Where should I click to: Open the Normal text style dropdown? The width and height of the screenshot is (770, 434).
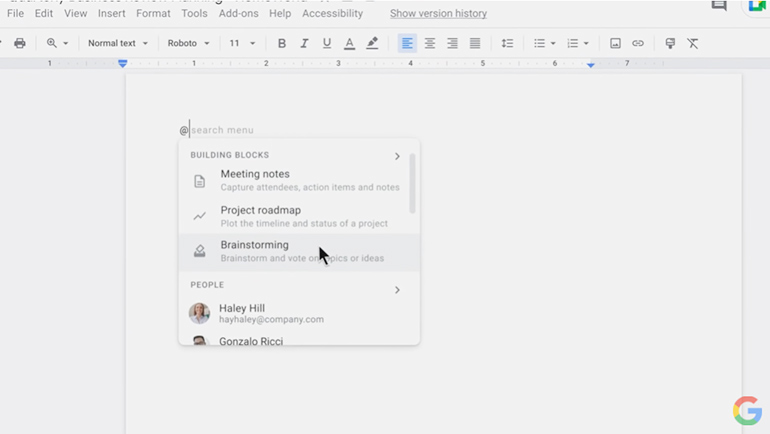tap(118, 43)
